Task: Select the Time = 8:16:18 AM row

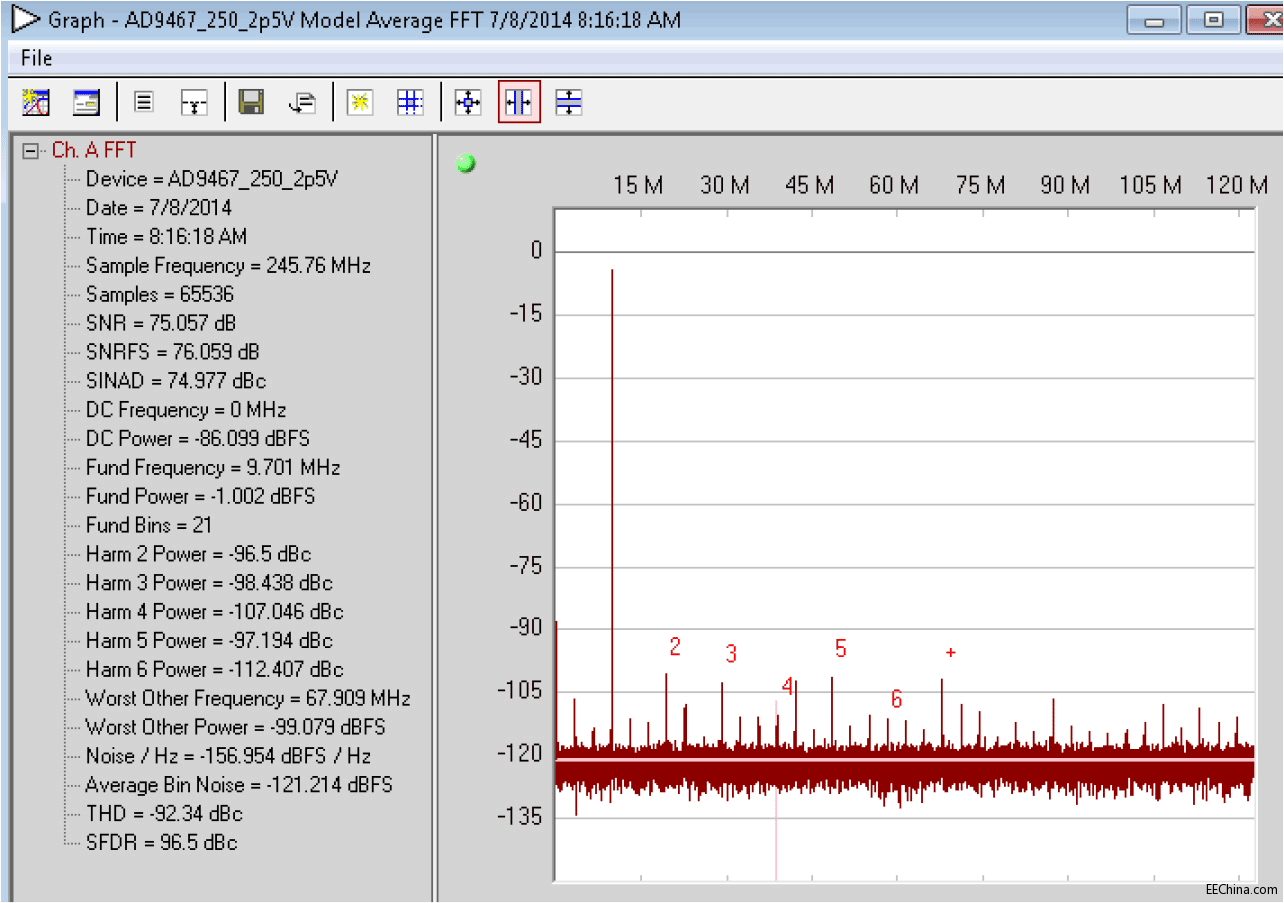Action: [x=166, y=237]
